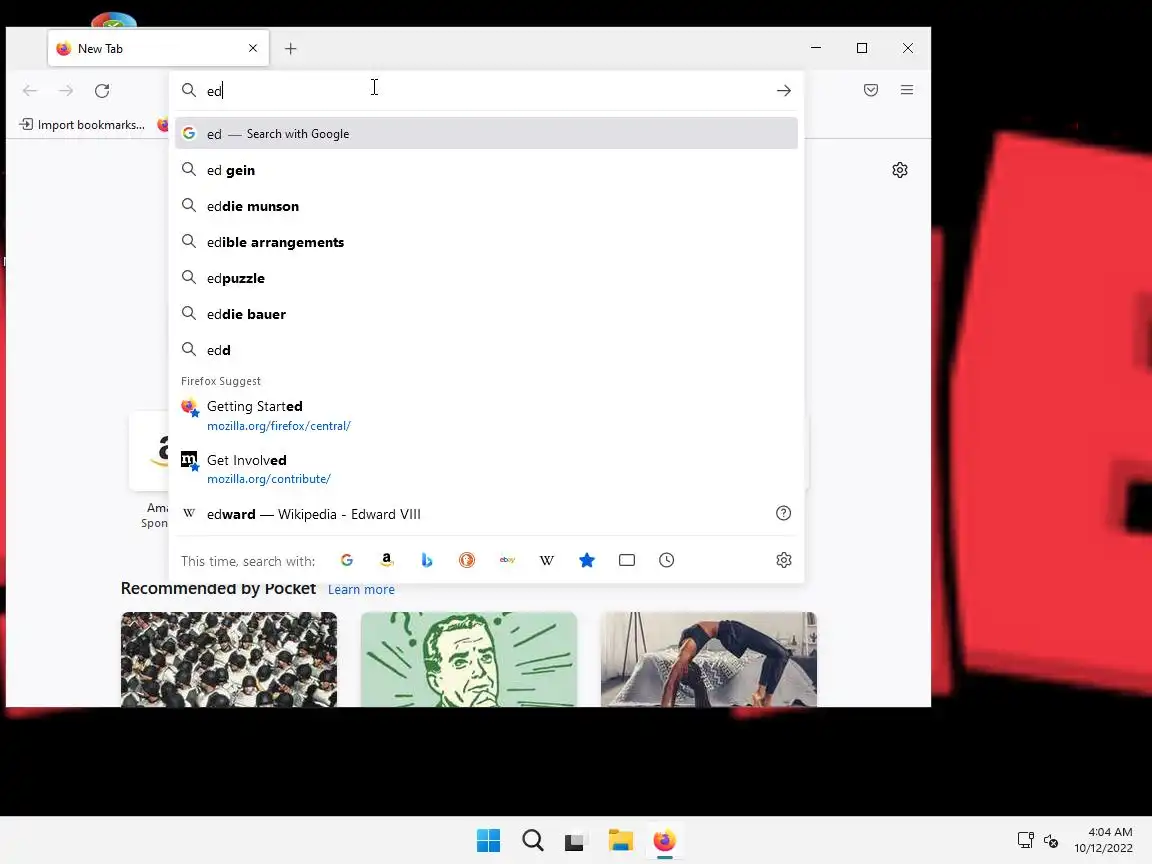Click Firefox icon on taskbar

[664, 840]
